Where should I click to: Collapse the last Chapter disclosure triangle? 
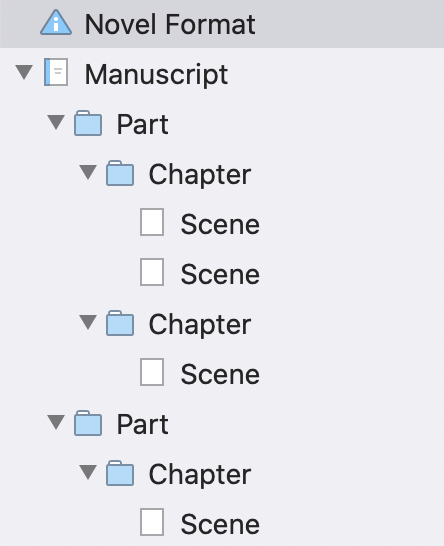(88, 472)
